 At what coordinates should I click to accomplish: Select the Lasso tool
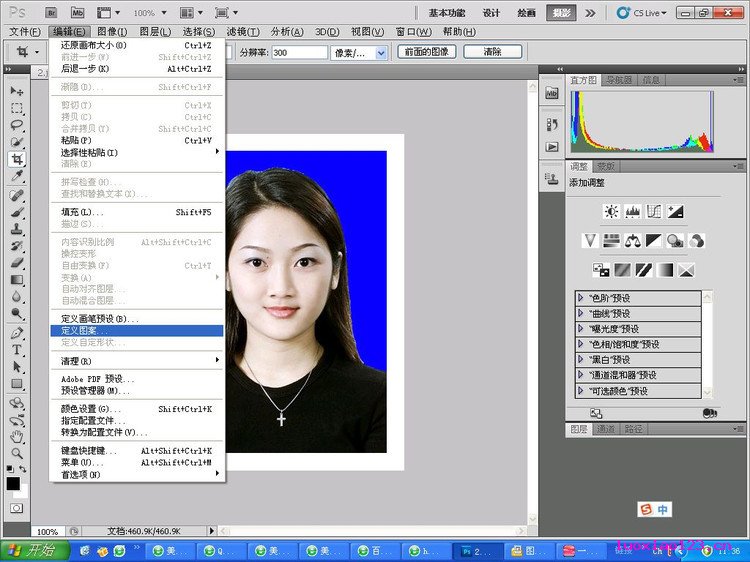(17, 125)
